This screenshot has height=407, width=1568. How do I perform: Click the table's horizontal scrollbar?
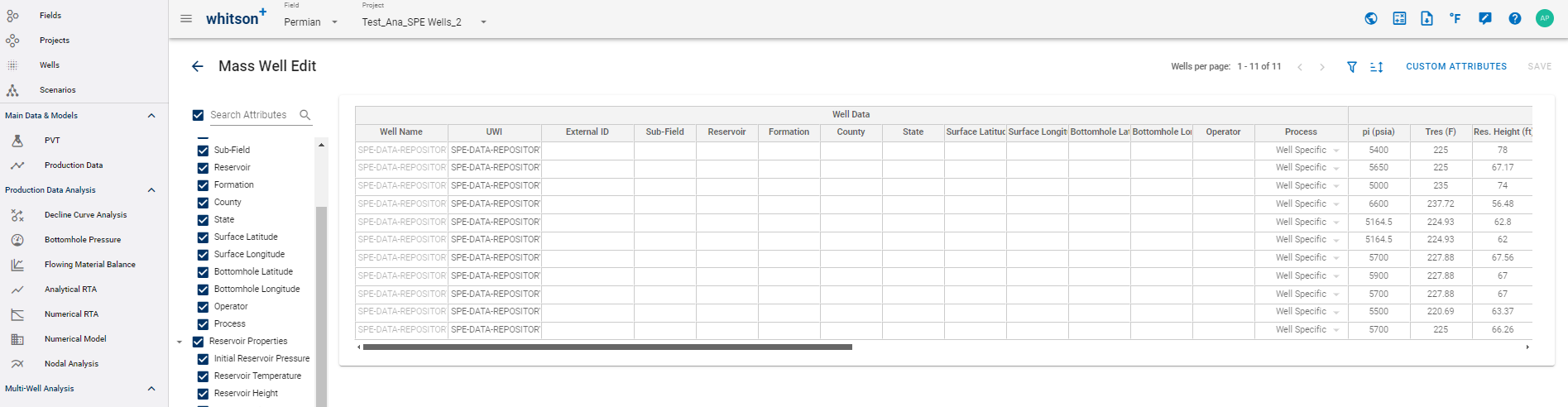(x=607, y=347)
